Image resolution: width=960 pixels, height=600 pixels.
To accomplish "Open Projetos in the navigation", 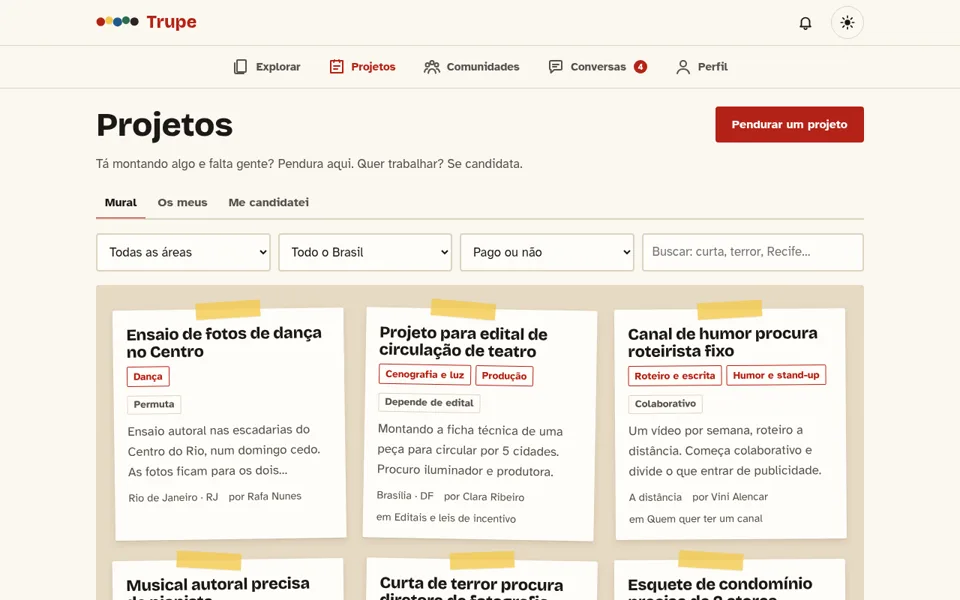I will pyautogui.click(x=362, y=67).
